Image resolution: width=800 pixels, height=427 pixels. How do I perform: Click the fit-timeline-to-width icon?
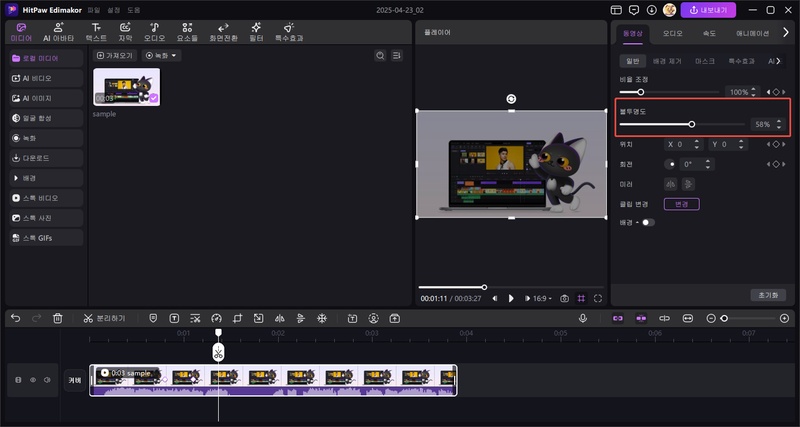[x=688, y=318]
